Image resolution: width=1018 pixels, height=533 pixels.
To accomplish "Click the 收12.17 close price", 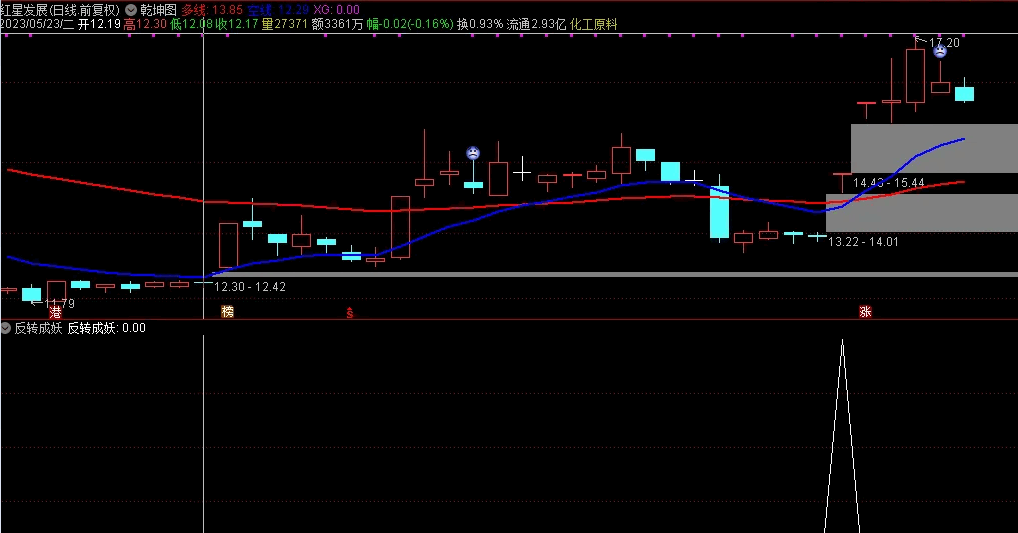I will [x=237, y=24].
